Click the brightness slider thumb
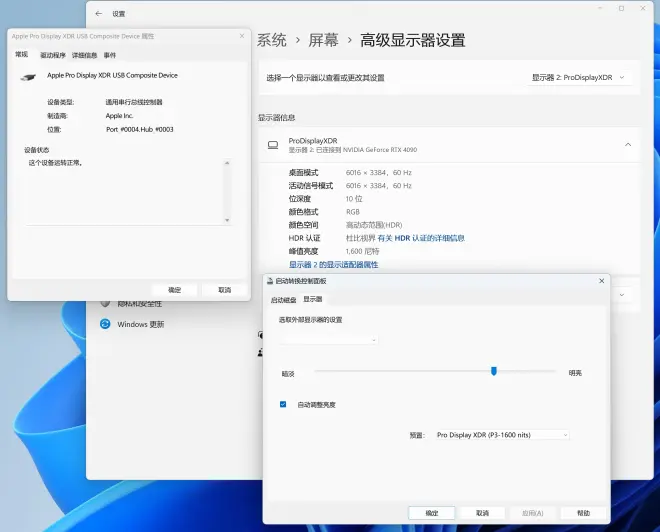The height and width of the screenshot is (532, 660). coord(494,371)
